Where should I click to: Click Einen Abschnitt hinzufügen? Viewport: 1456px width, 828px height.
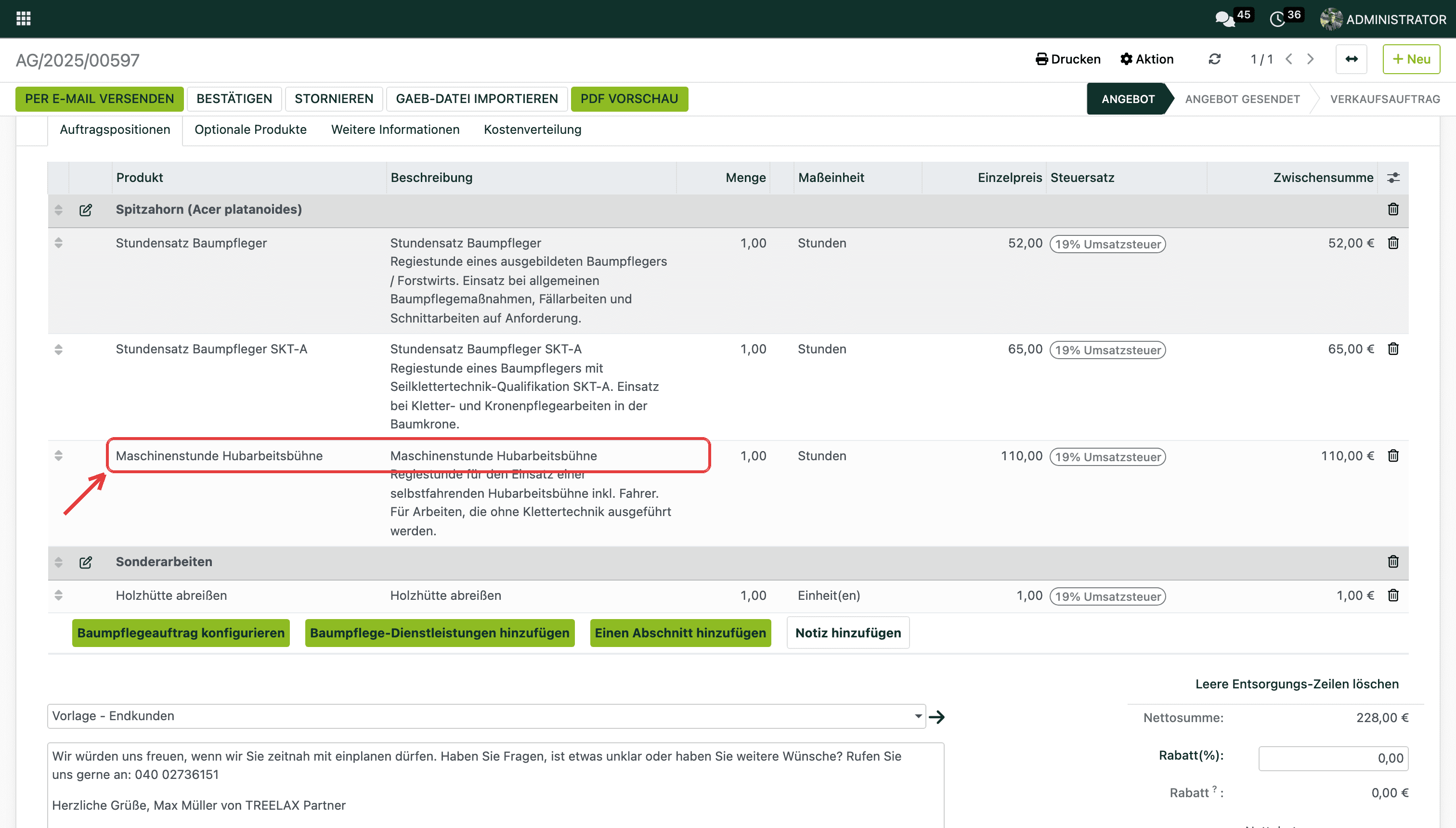[680, 633]
